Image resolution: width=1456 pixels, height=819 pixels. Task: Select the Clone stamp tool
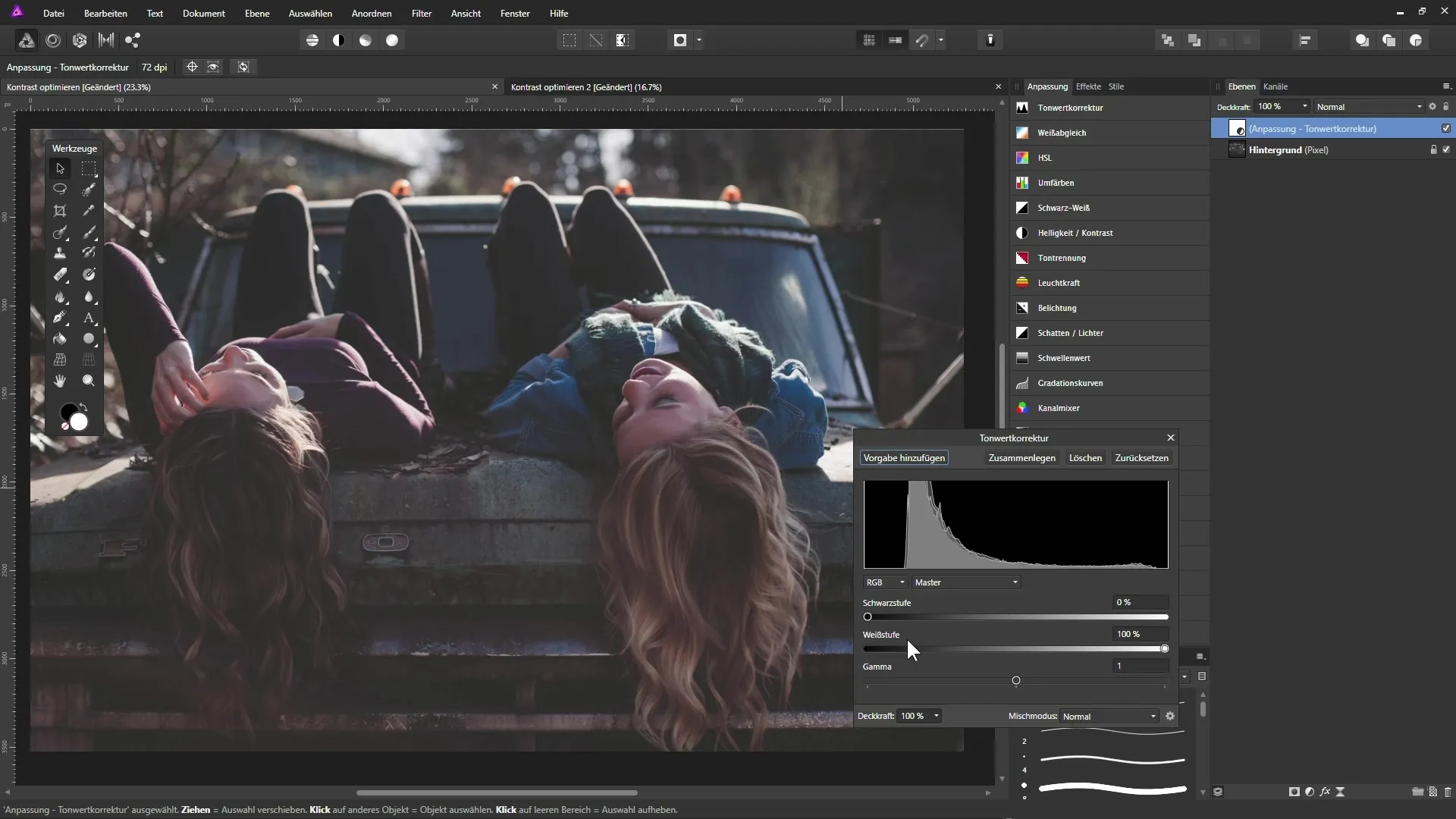coord(60,253)
